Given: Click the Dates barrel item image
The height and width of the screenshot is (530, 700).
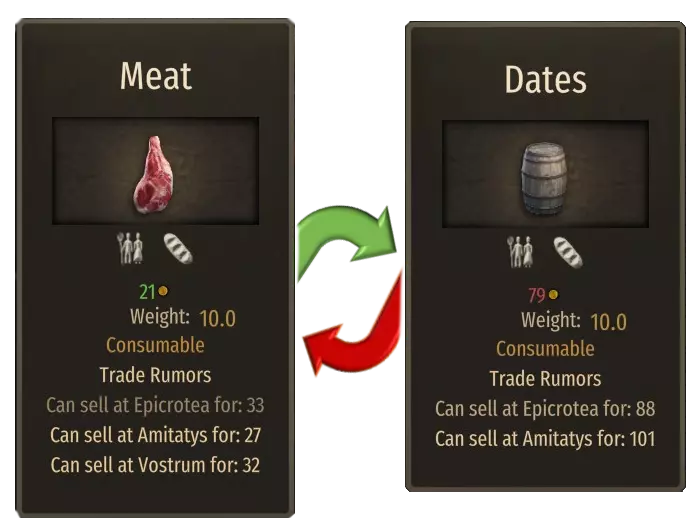Looking at the screenshot, I should pos(544,179).
